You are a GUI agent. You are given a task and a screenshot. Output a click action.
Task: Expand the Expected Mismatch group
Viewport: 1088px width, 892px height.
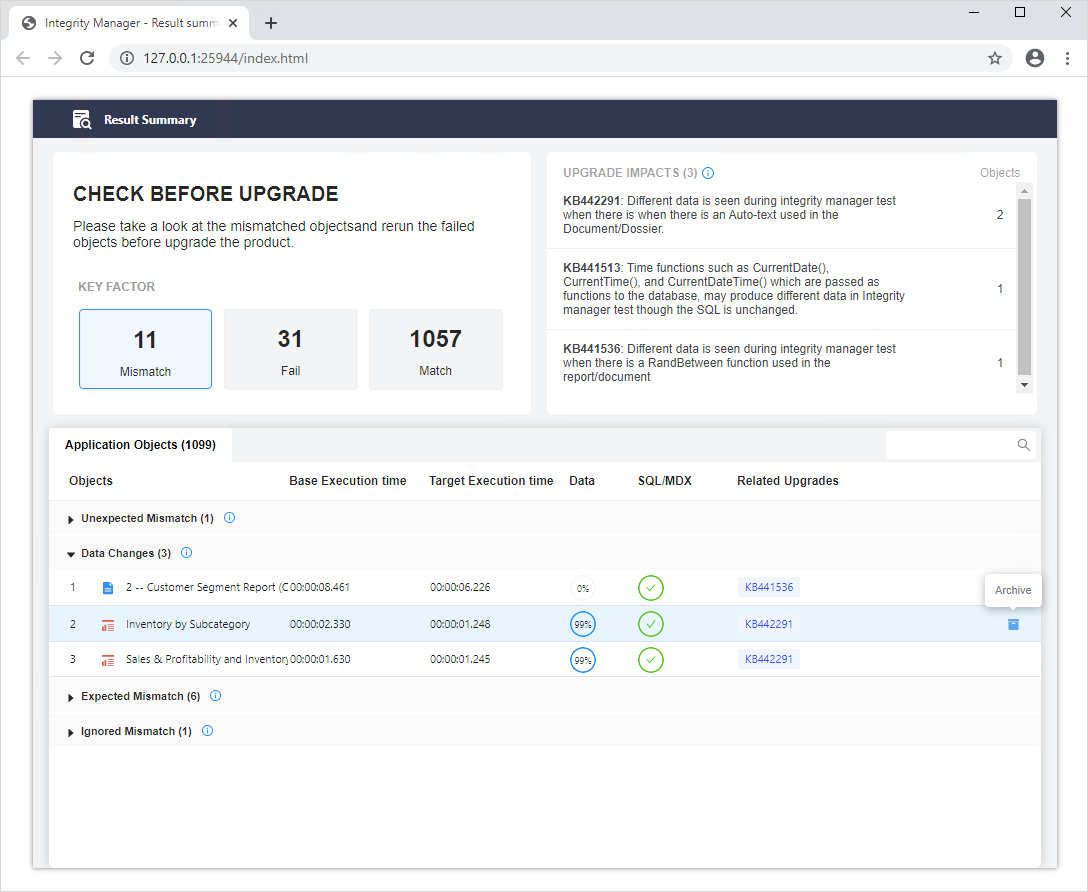71,697
